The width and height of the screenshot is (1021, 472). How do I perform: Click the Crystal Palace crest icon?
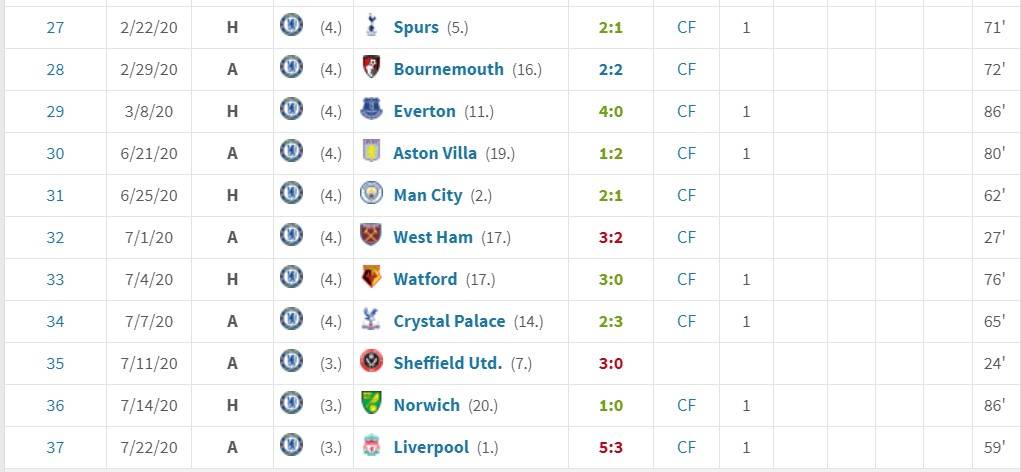[372, 321]
